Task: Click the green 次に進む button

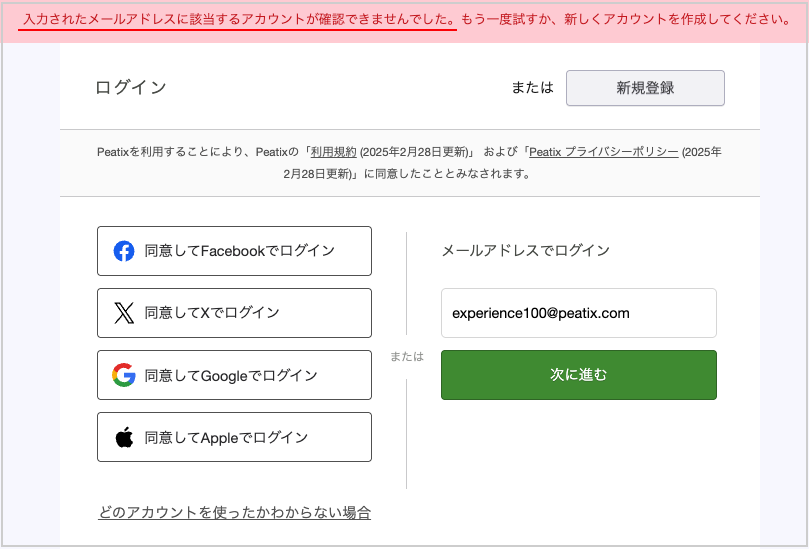Action: (x=579, y=375)
